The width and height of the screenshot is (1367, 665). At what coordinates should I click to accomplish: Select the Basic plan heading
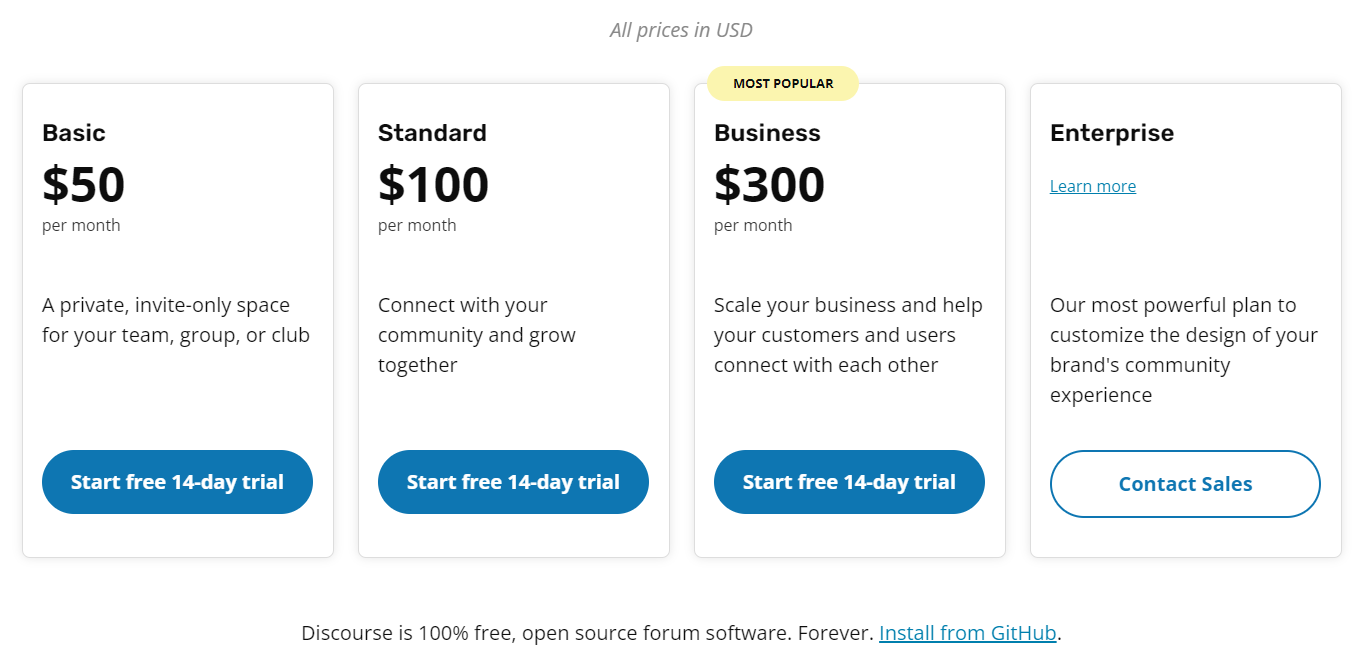(74, 133)
